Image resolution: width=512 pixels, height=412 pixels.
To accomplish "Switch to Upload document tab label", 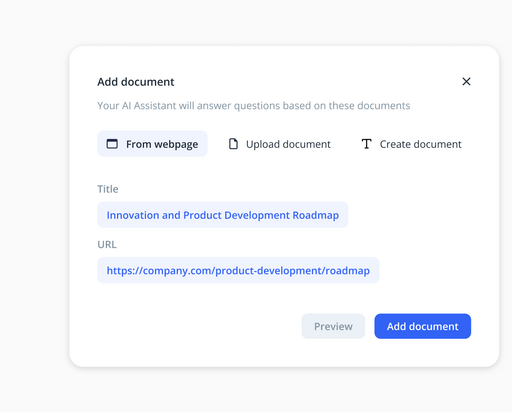I will click(x=288, y=144).
